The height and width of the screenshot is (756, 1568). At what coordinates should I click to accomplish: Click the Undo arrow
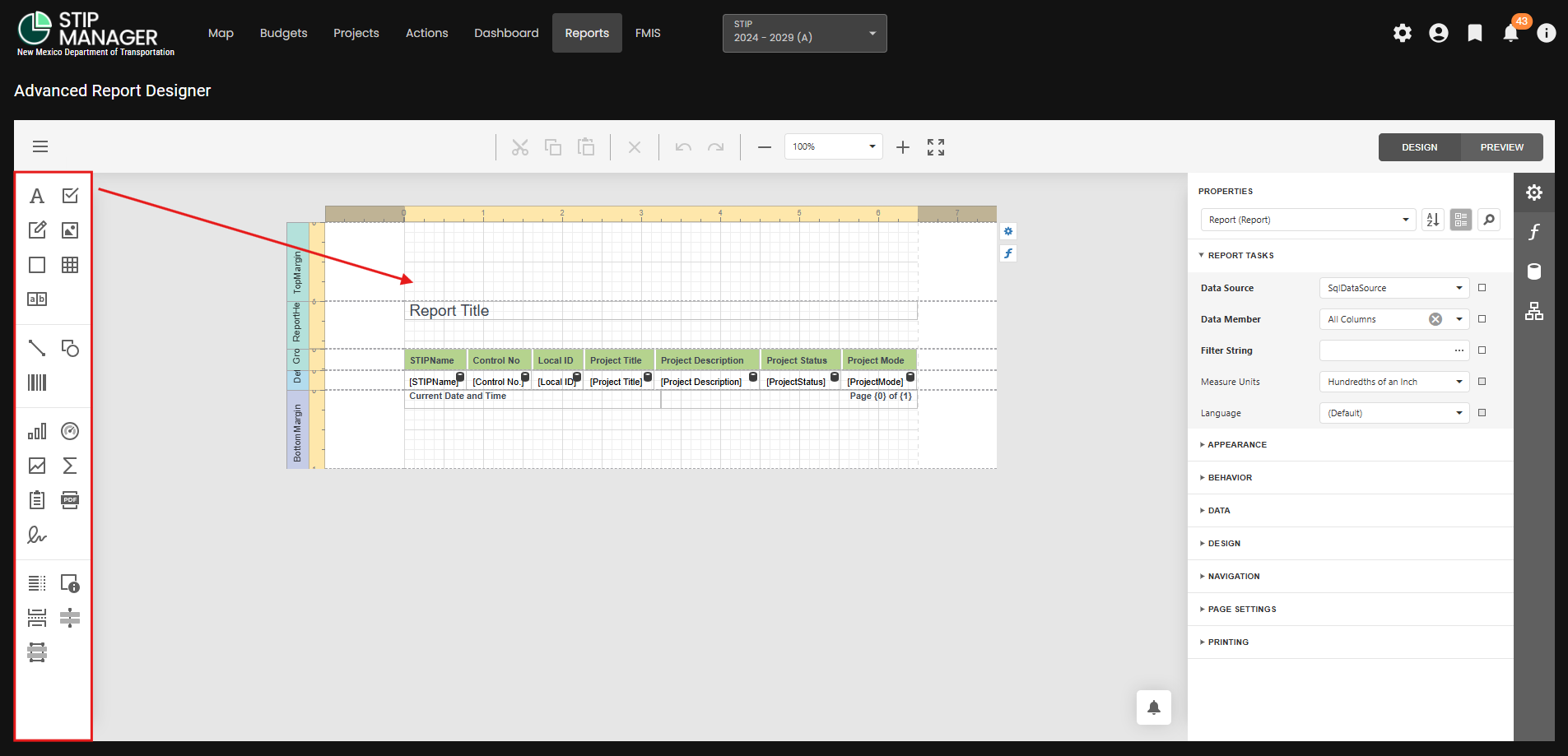[x=683, y=147]
